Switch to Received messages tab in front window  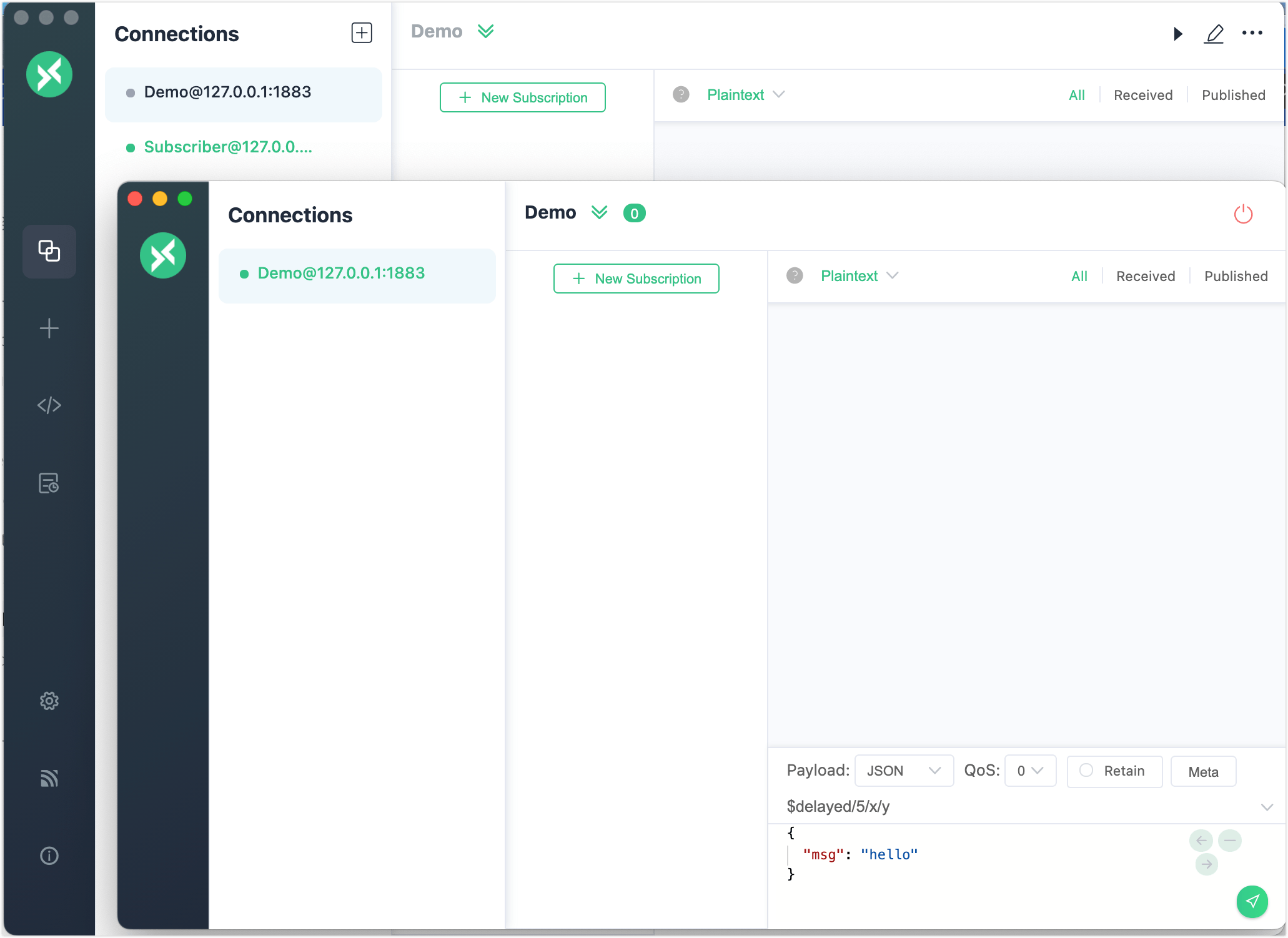(x=1146, y=276)
